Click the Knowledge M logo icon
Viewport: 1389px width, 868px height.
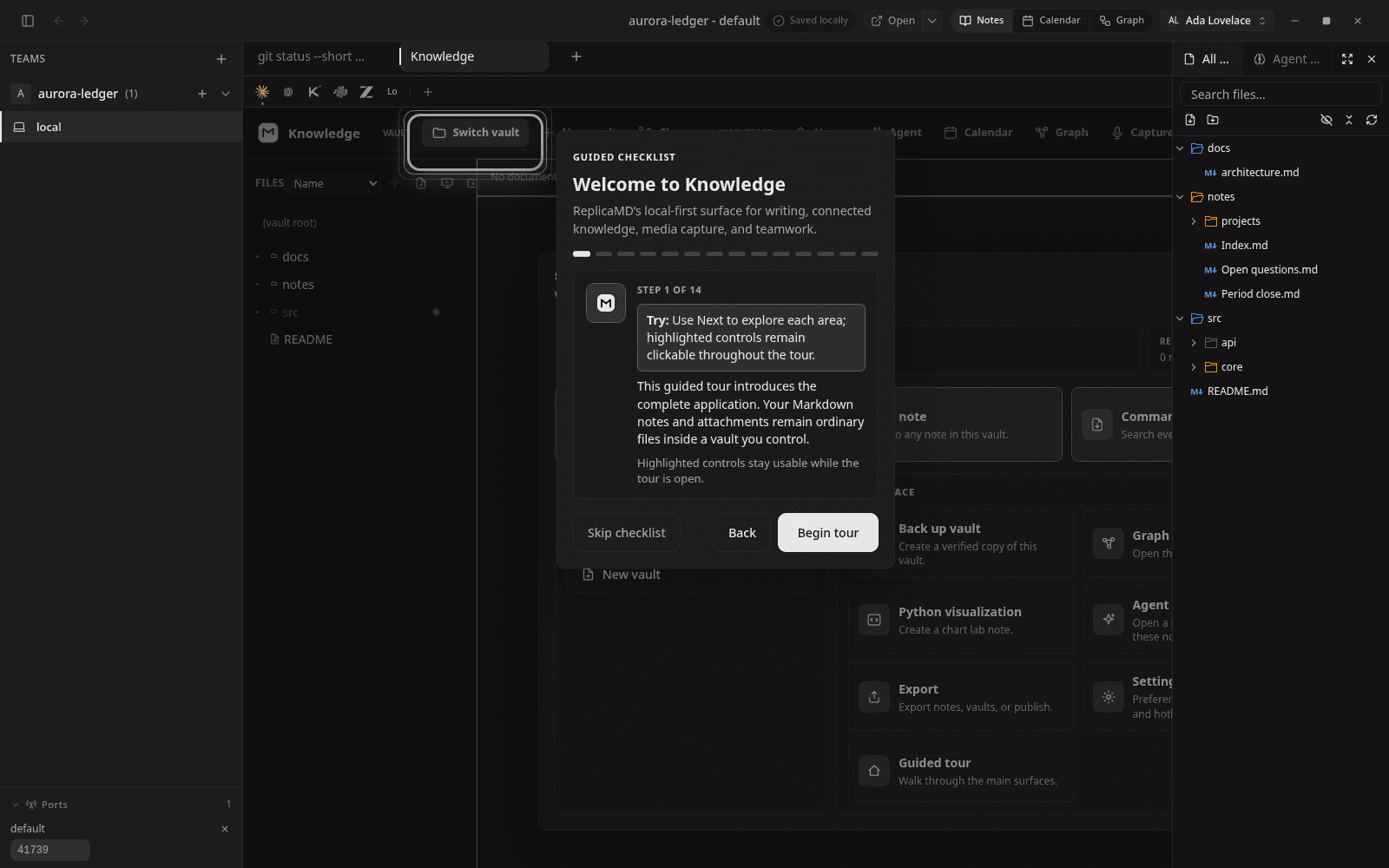[x=268, y=133]
